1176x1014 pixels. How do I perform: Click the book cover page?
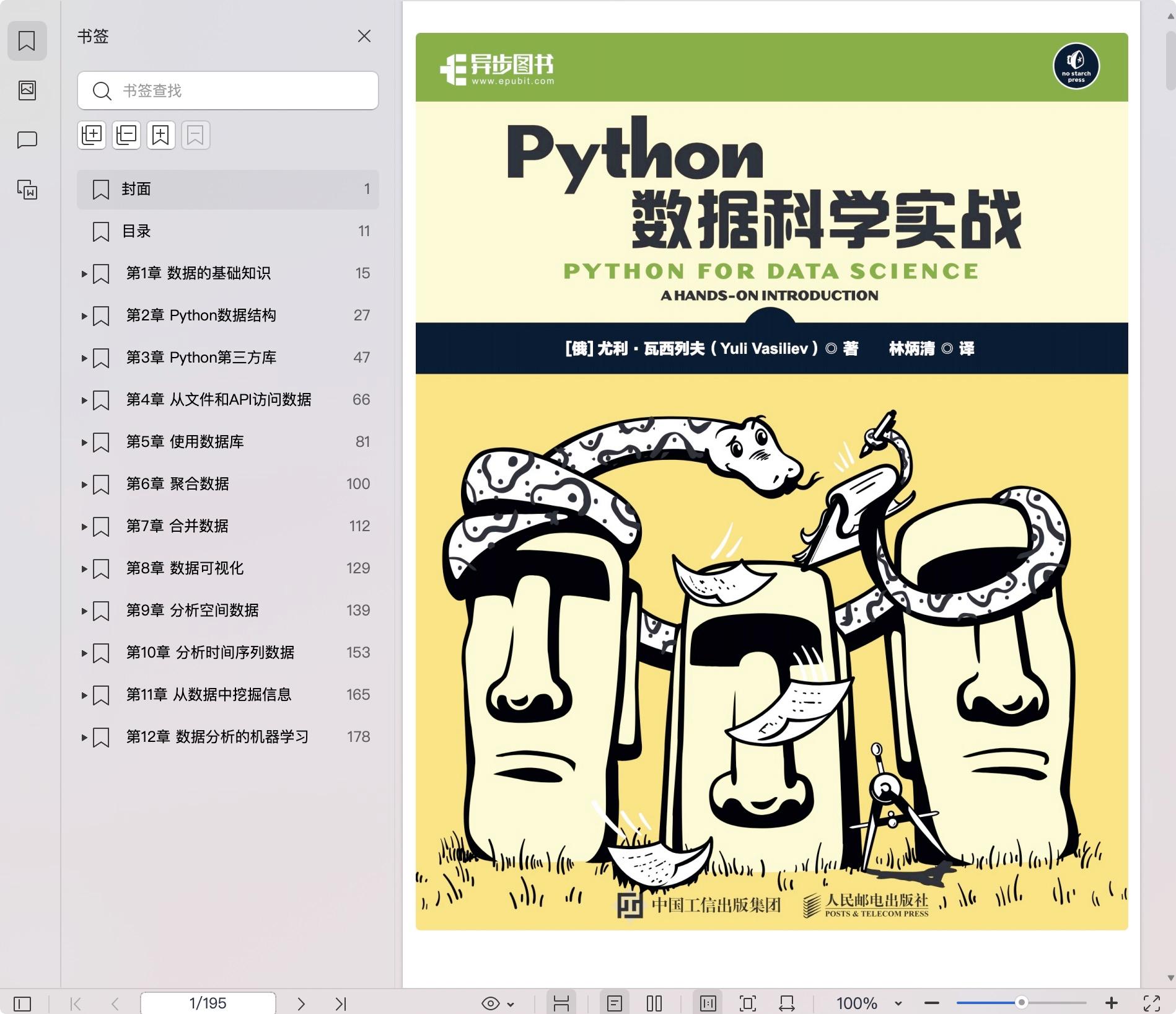[x=771, y=481]
